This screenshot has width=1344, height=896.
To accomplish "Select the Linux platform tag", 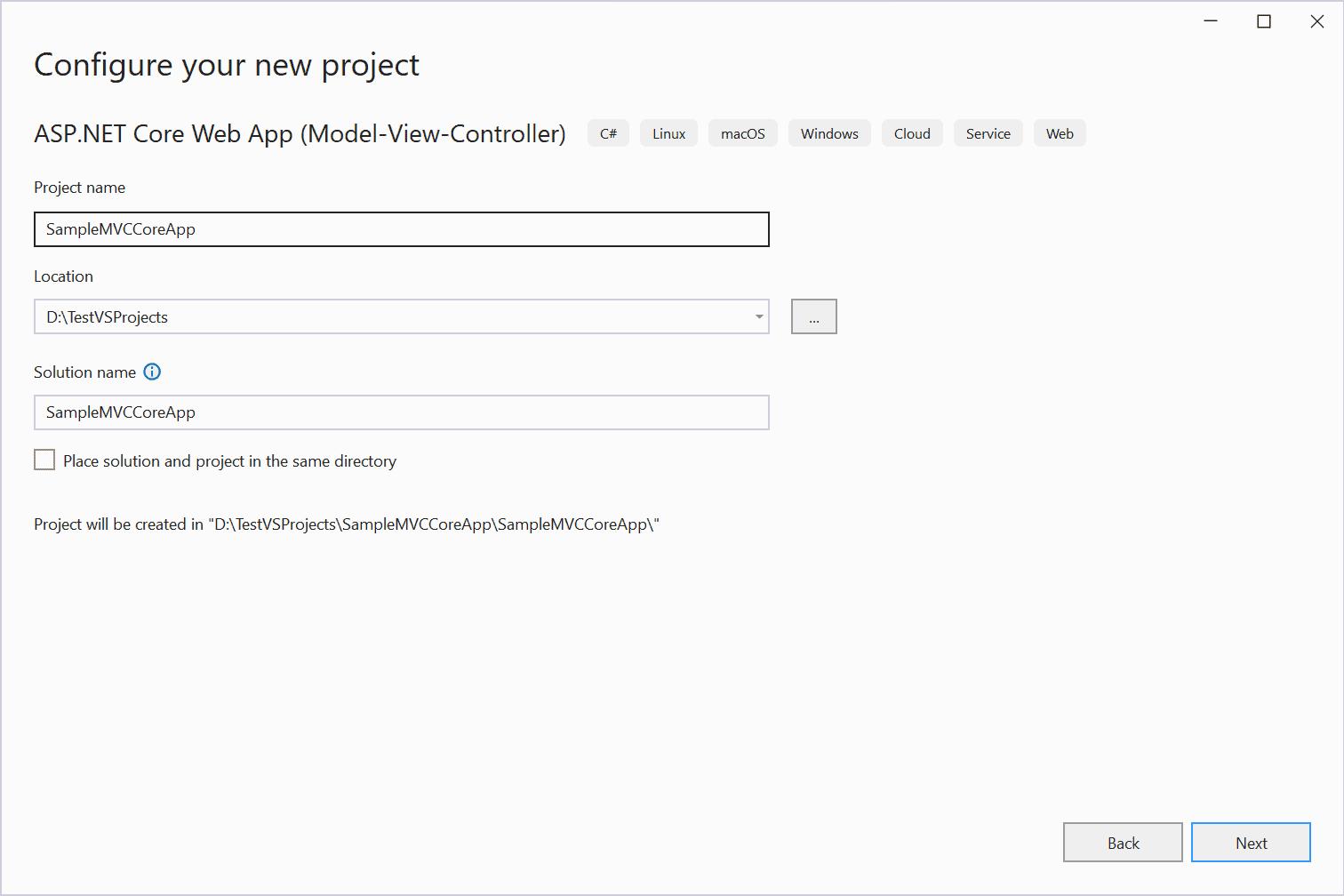I will [x=668, y=132].
